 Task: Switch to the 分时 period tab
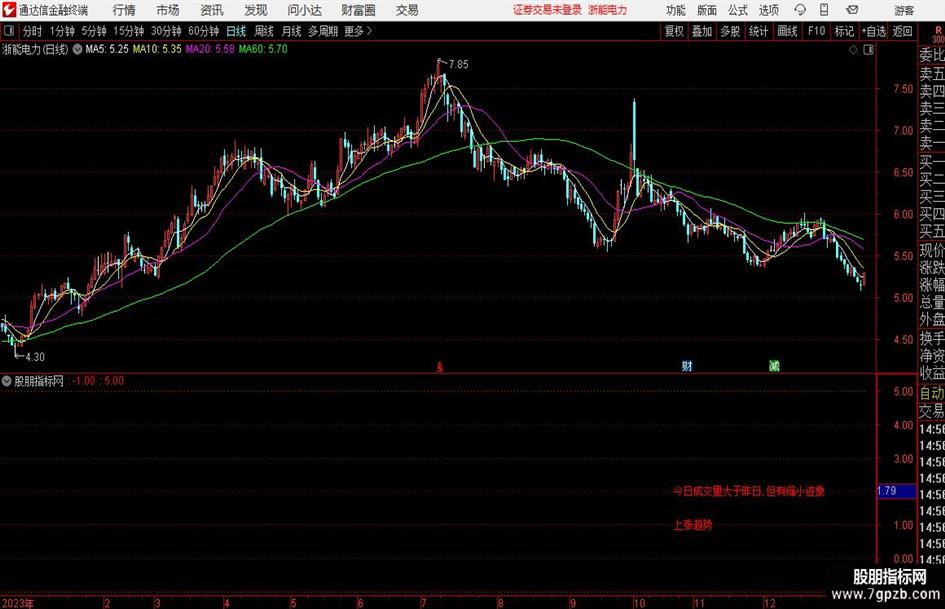point(32,31)
